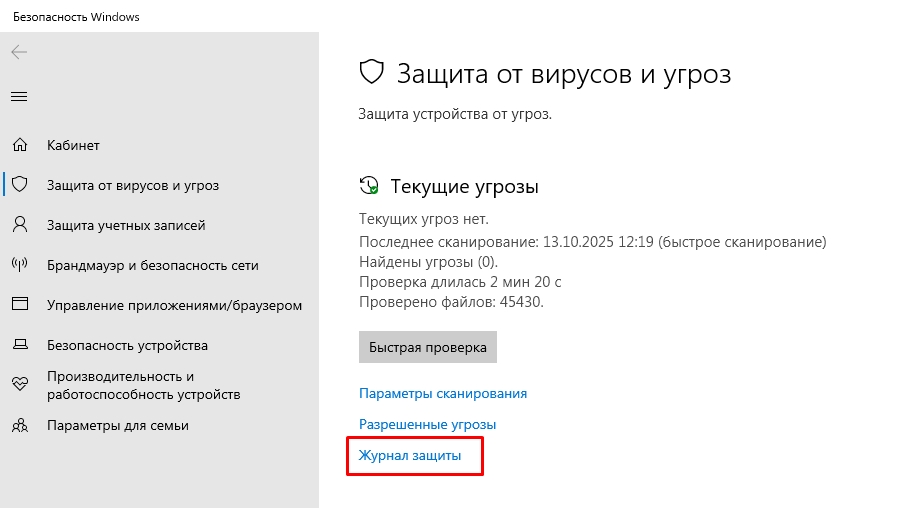Click the shield icon in sidebar

pos(20,185)
